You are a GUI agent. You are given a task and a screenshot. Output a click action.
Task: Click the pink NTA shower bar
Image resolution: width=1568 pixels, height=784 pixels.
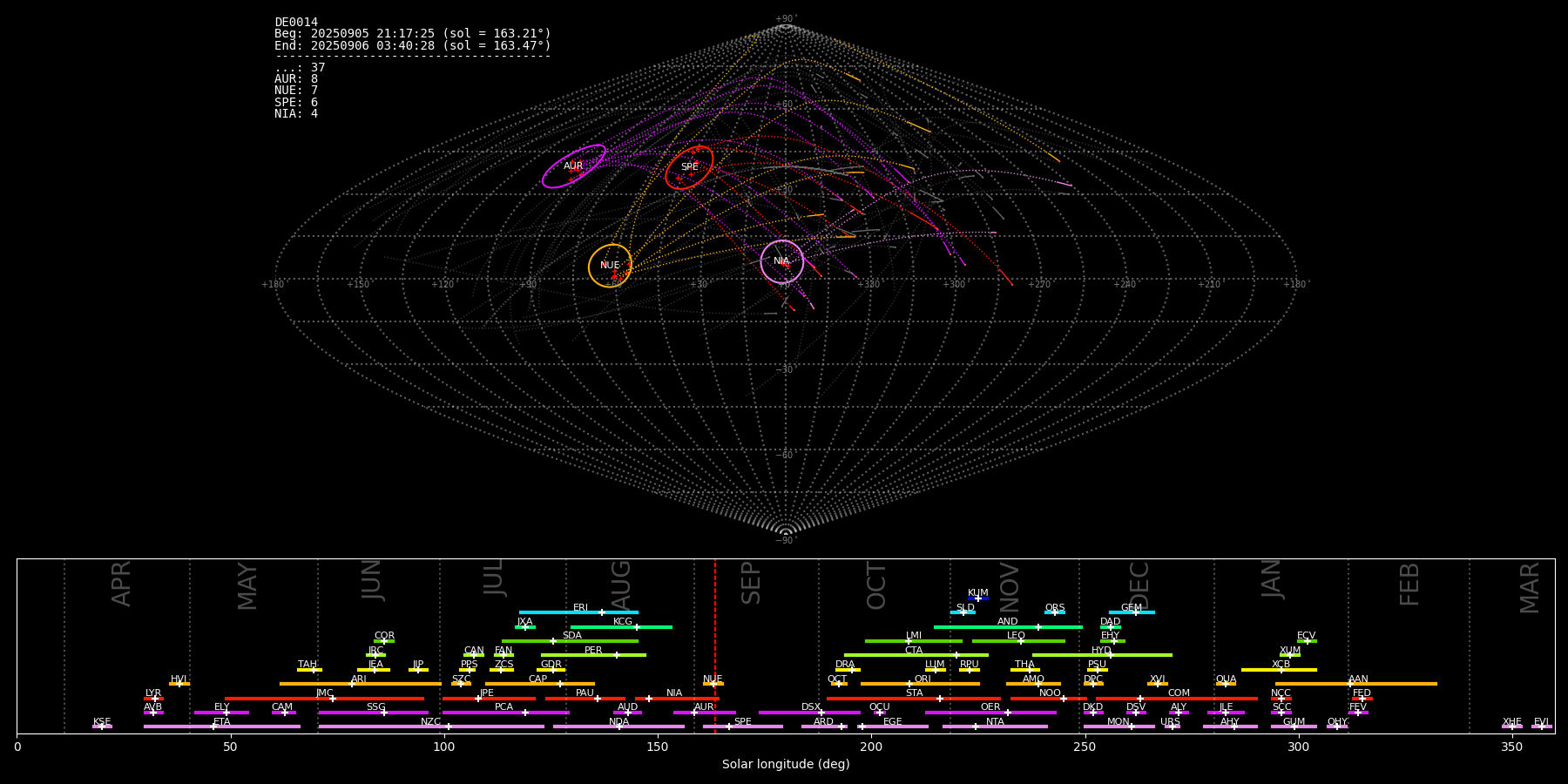(995, 727)
